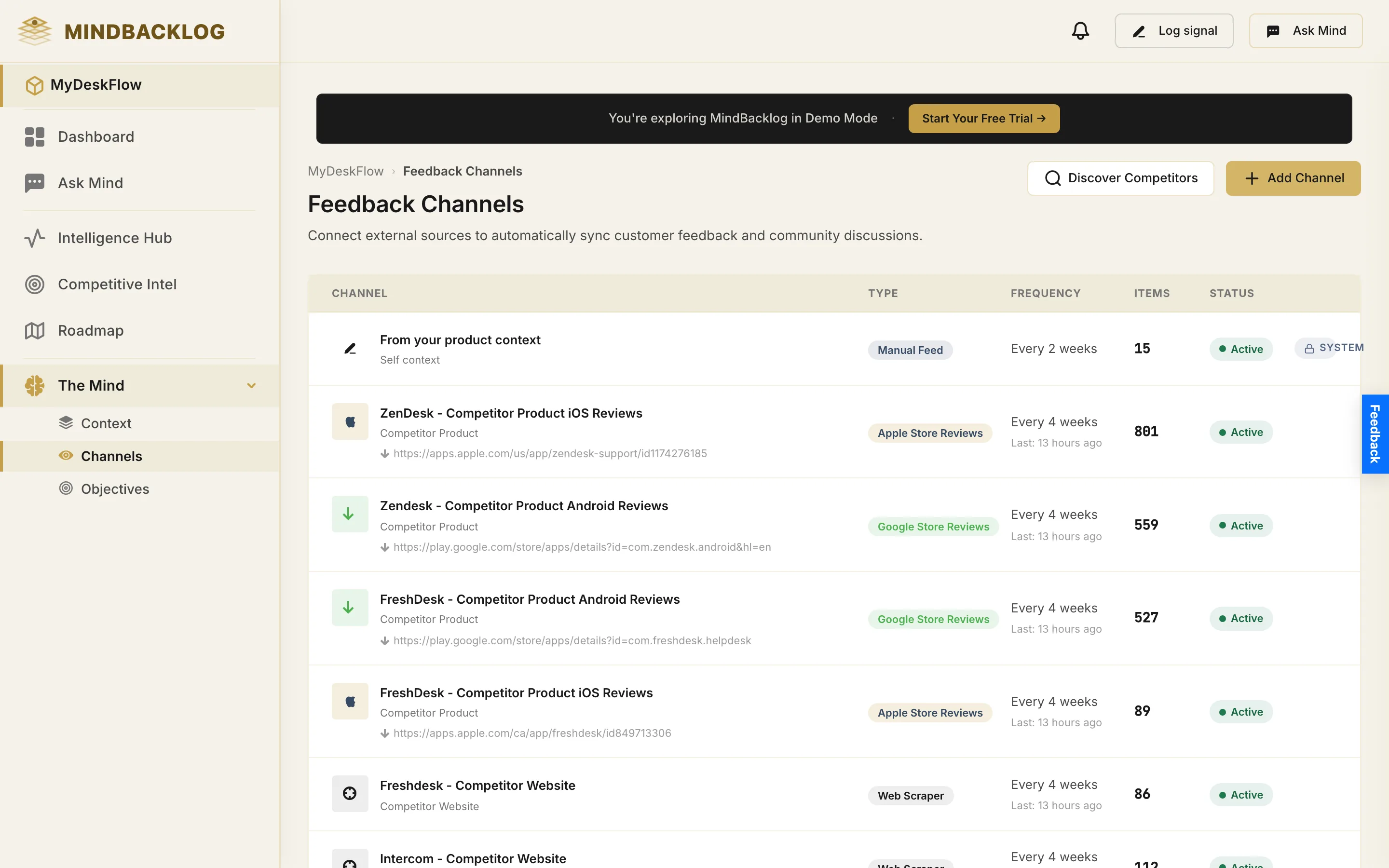
Task: Click the Apple icon for FreshDesk iOS Reviews
Action: [350, 702]
